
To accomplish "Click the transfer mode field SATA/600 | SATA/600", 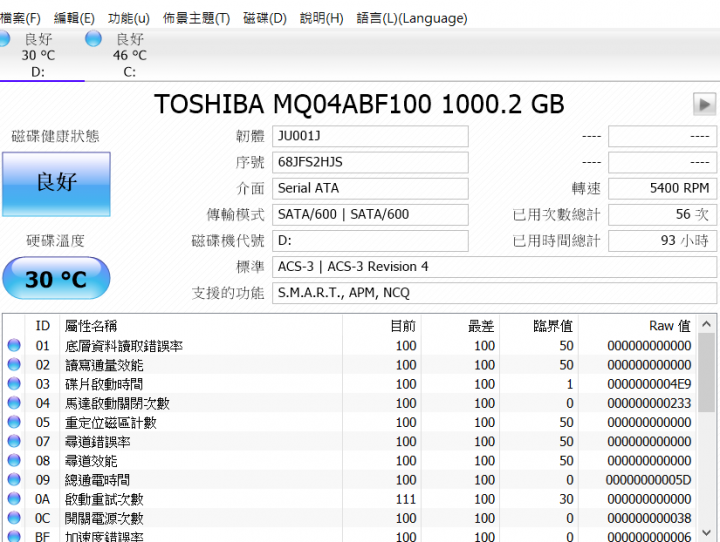I will [370, 215].
